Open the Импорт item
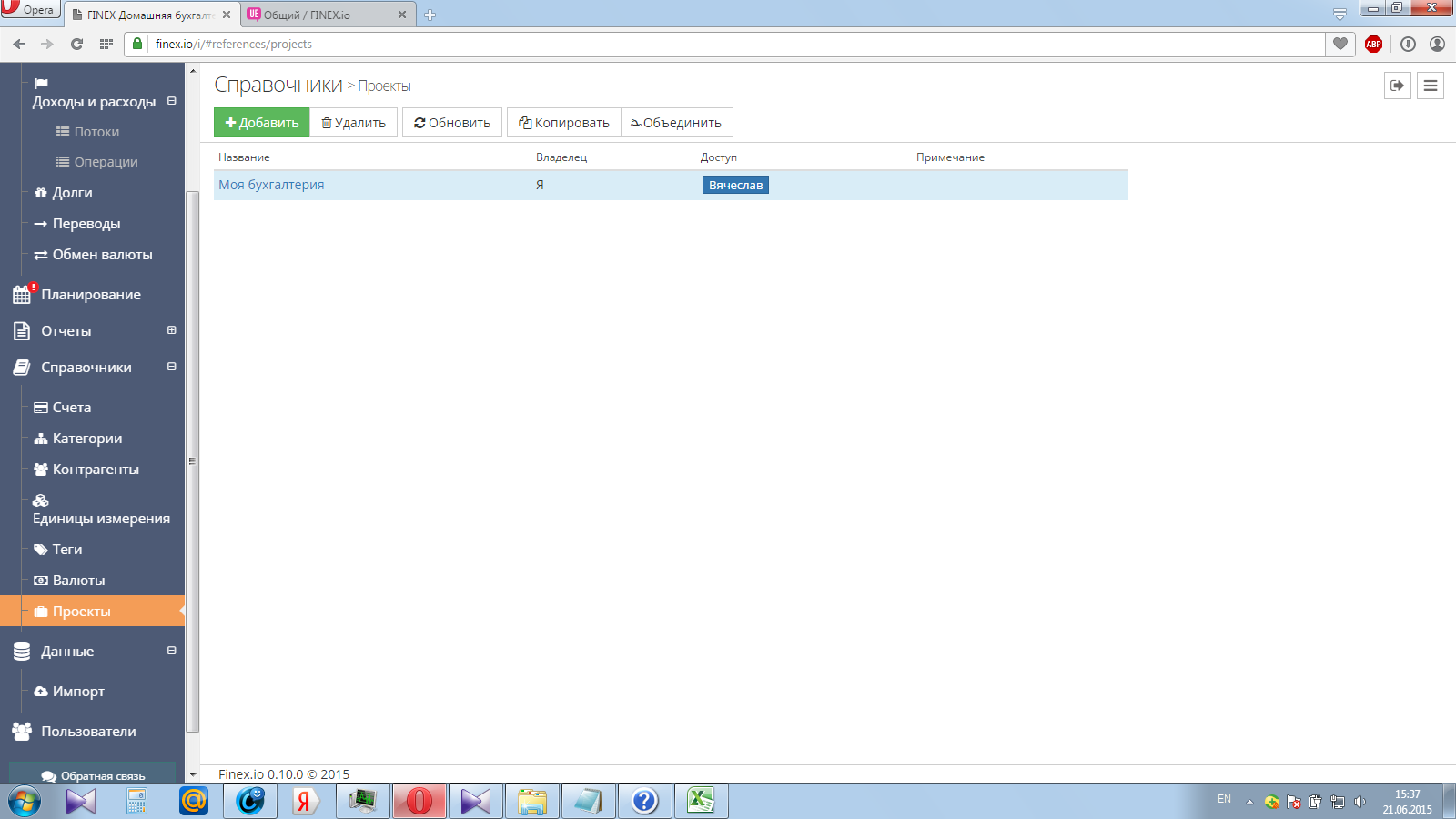The height and width of the screenshot is (819, 1456). pos(69,692)
